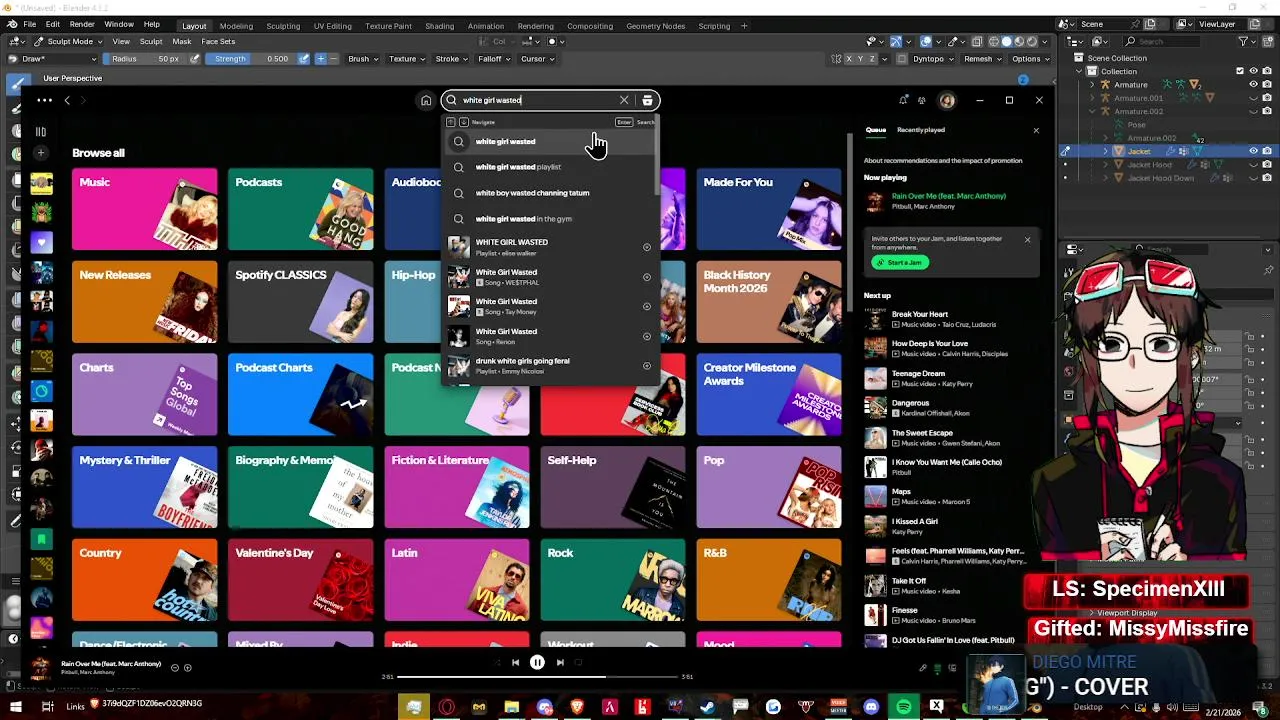Image resolution: width=1280 pixels, height=720 pixels.
Task: Open Windows Start button
Action: [x=15, y=707]
